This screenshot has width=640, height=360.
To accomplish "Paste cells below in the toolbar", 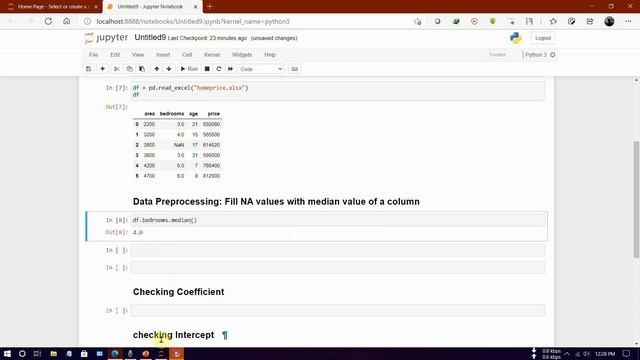I will [142, 69].
